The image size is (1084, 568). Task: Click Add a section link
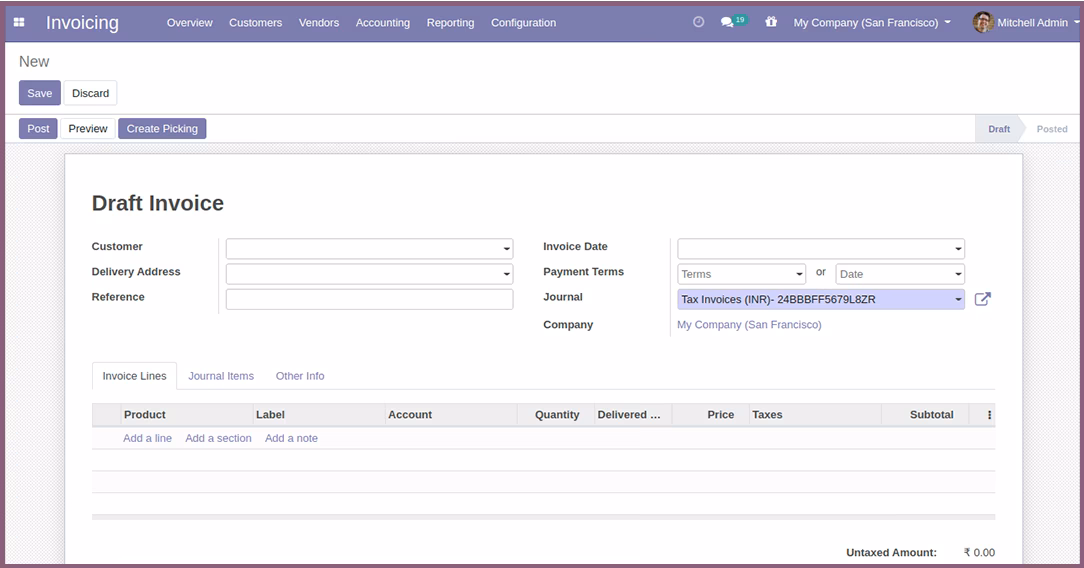pos(218,438)
